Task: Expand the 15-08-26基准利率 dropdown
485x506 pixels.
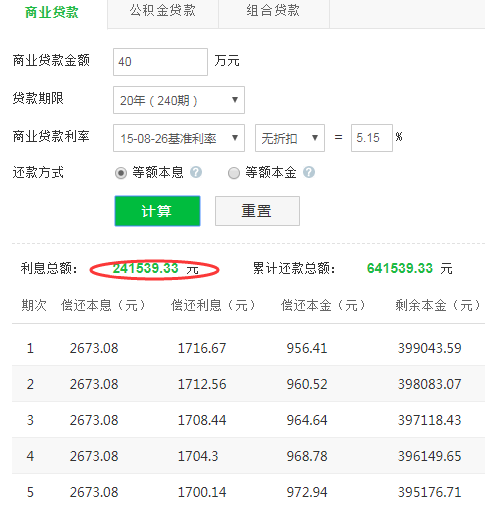Action: pyautogui.click(x=179, y=138)
